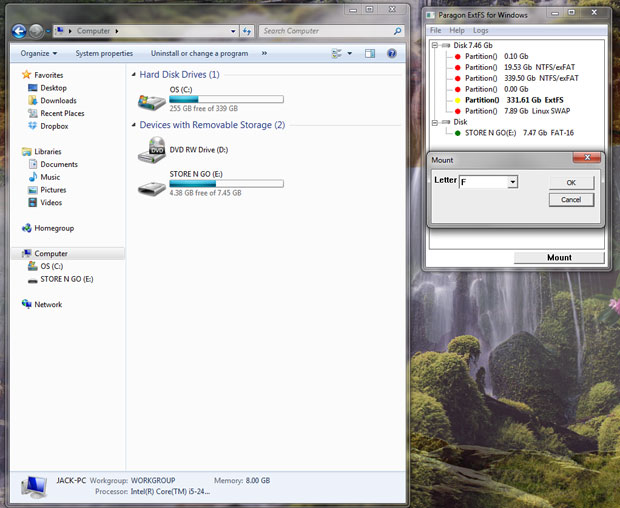Click the Paragon ExtFS title bar icon

pyautogui.click(x=430, y=15)
